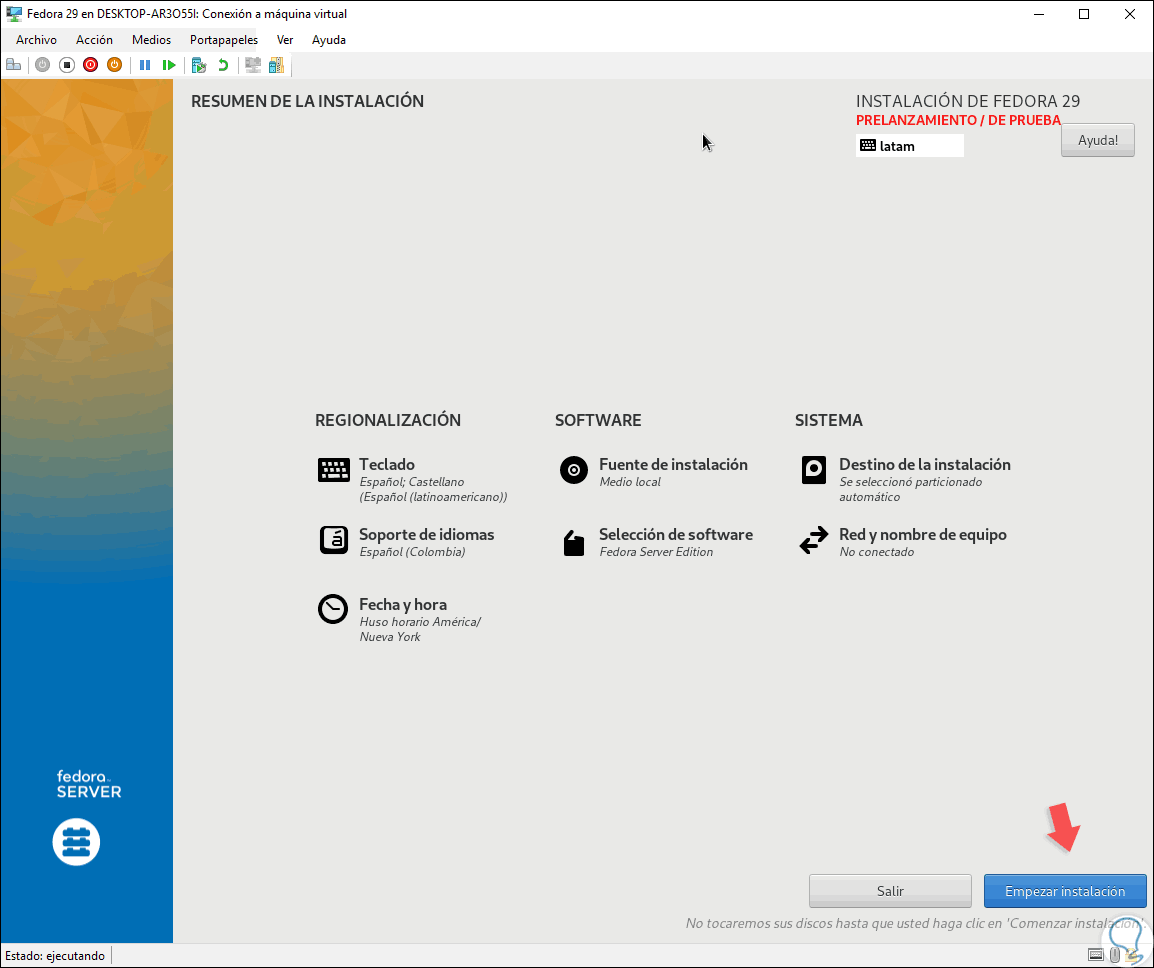Click the grey Start power icon
Screen dimensions: 1154x968
(43, 66)
